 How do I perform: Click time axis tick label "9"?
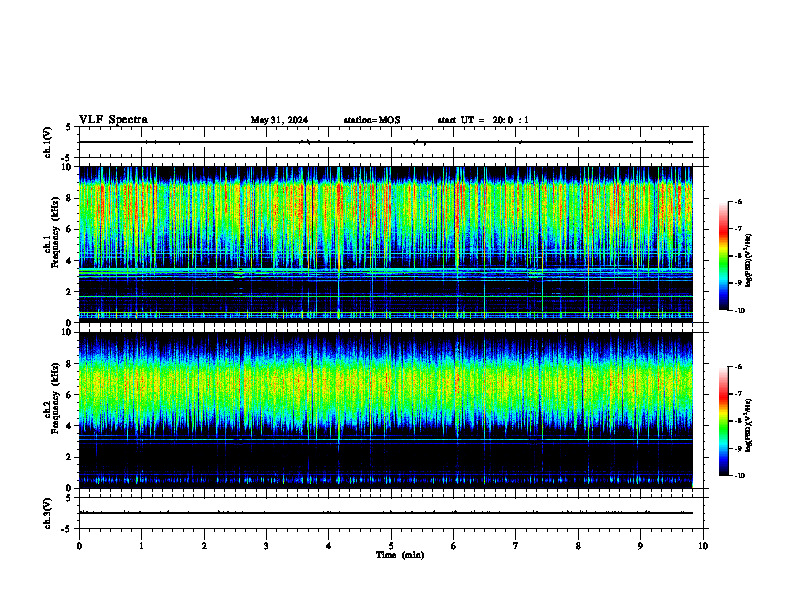[640, 546]
